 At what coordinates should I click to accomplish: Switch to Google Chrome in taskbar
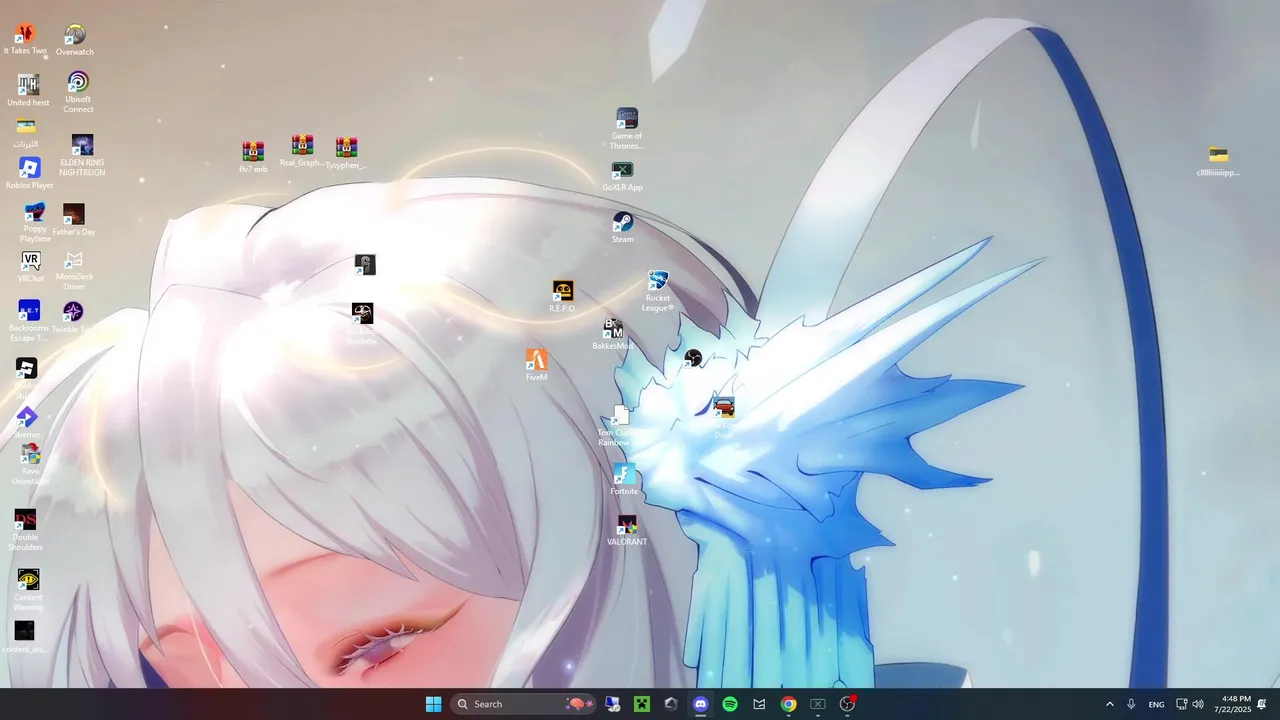click(789, 704)
